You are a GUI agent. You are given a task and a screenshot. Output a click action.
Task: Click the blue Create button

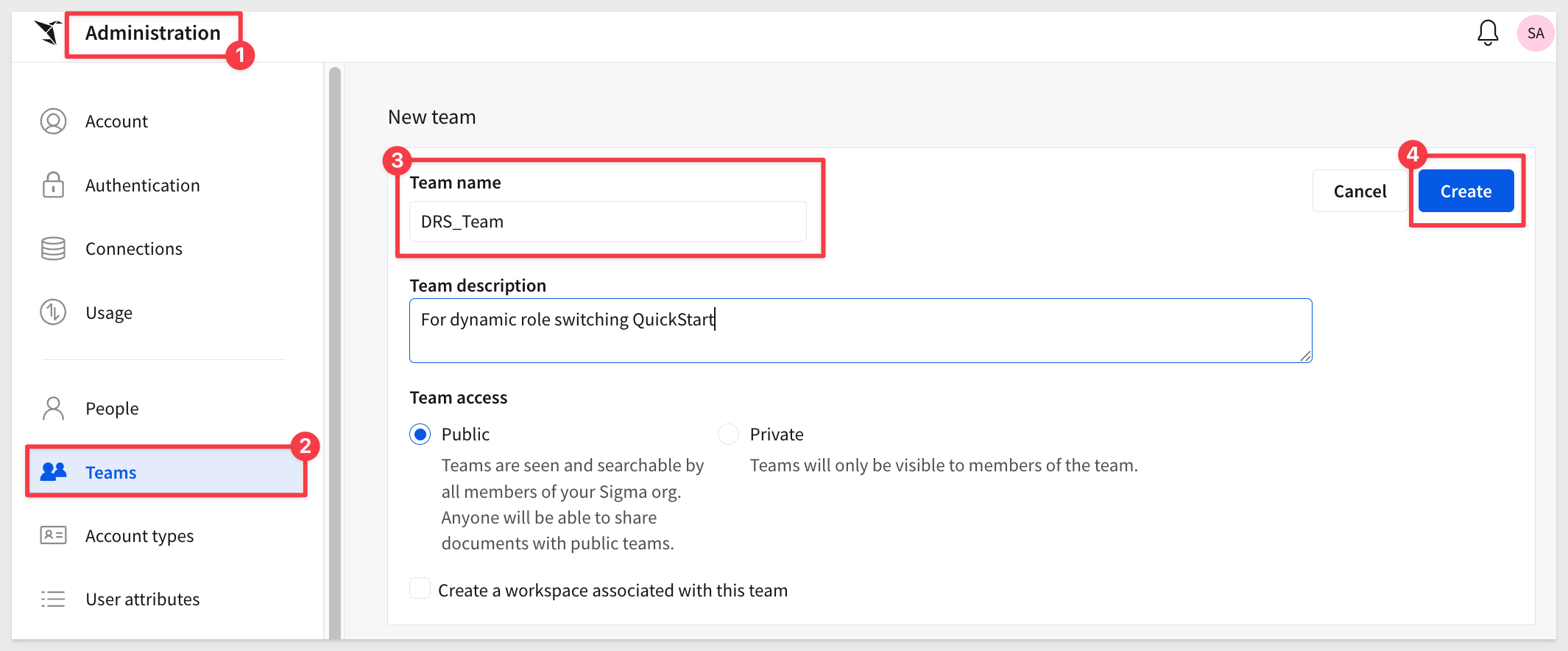(1466, 191)
